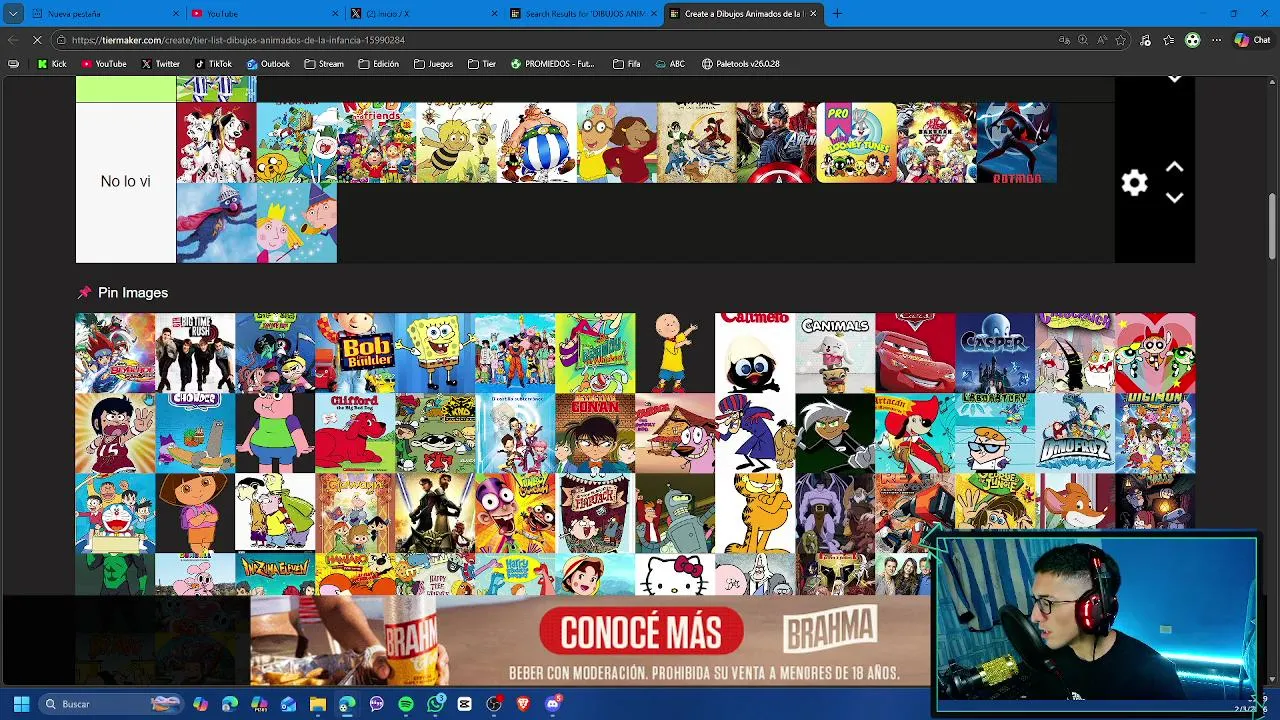This screenshot has width=1280, height=720.
Task: Select the 101 Dalmatians image in tier
Action: click(217, 143)
